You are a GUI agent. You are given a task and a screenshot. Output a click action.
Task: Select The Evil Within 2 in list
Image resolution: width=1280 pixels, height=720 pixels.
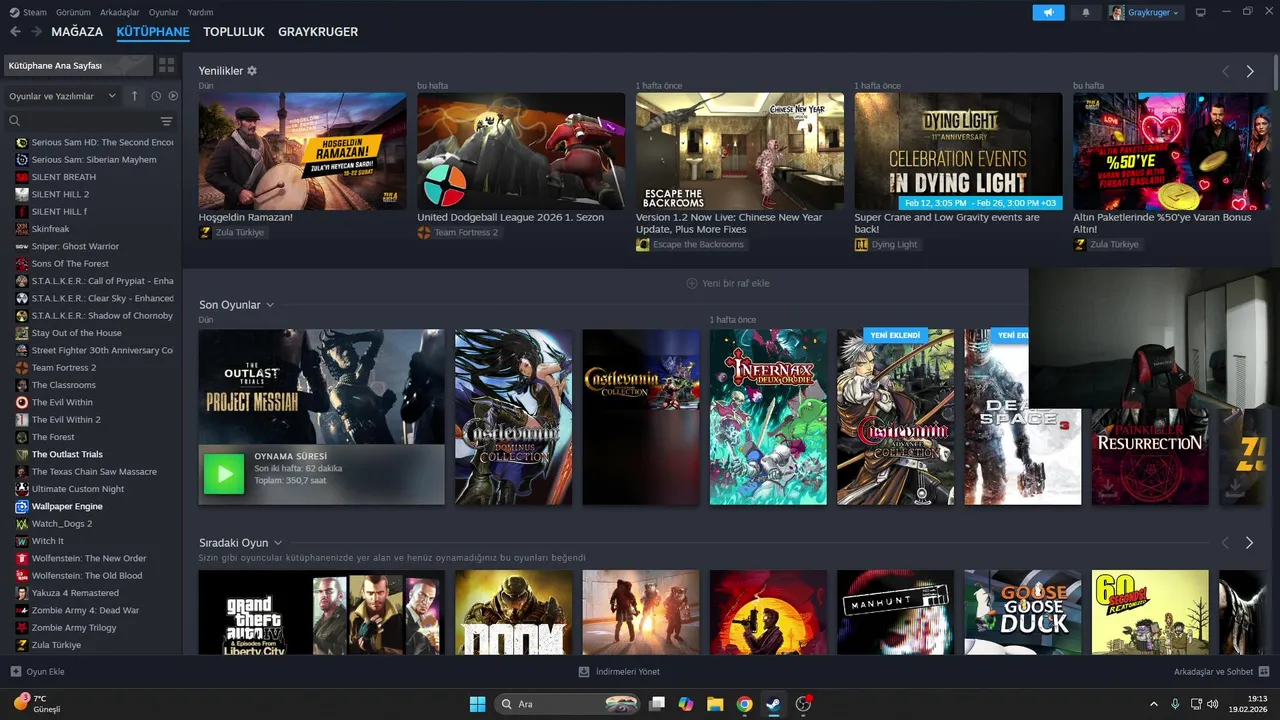66,420
